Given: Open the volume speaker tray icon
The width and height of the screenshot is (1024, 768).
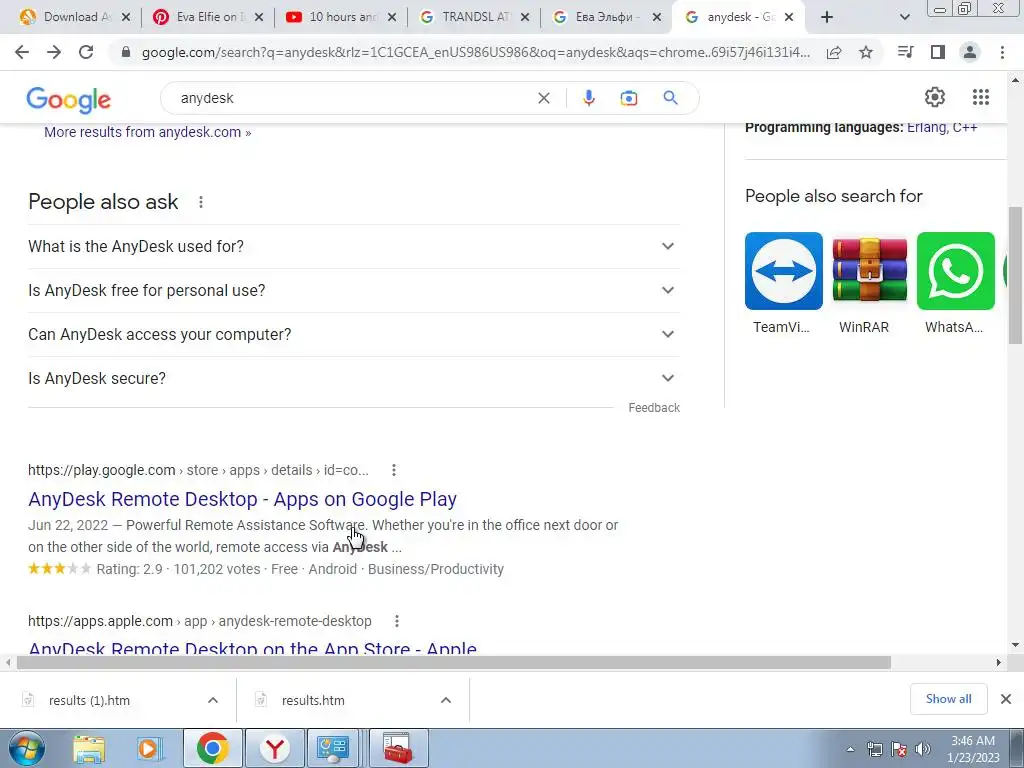Looking at the screenshot, I should (x=923, y=749).
